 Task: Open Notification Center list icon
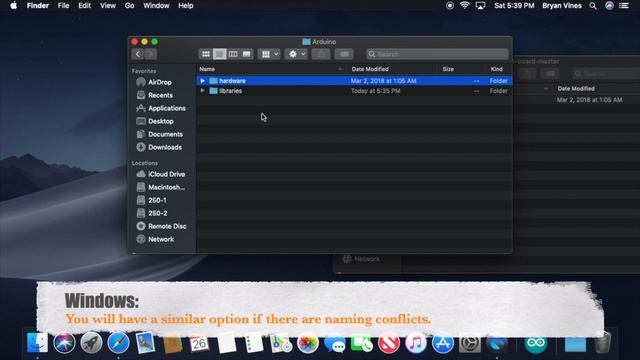click(x=624, y=6)
